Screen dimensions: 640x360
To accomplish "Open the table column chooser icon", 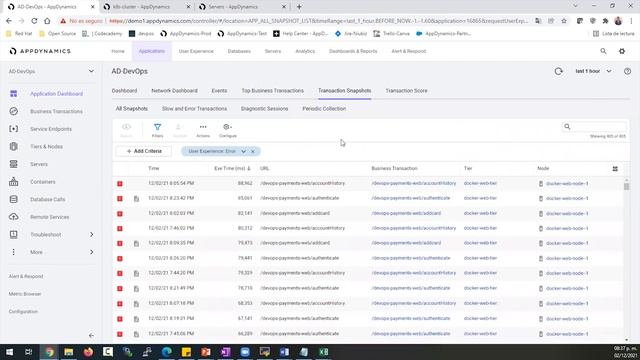I will click(615, 169).
